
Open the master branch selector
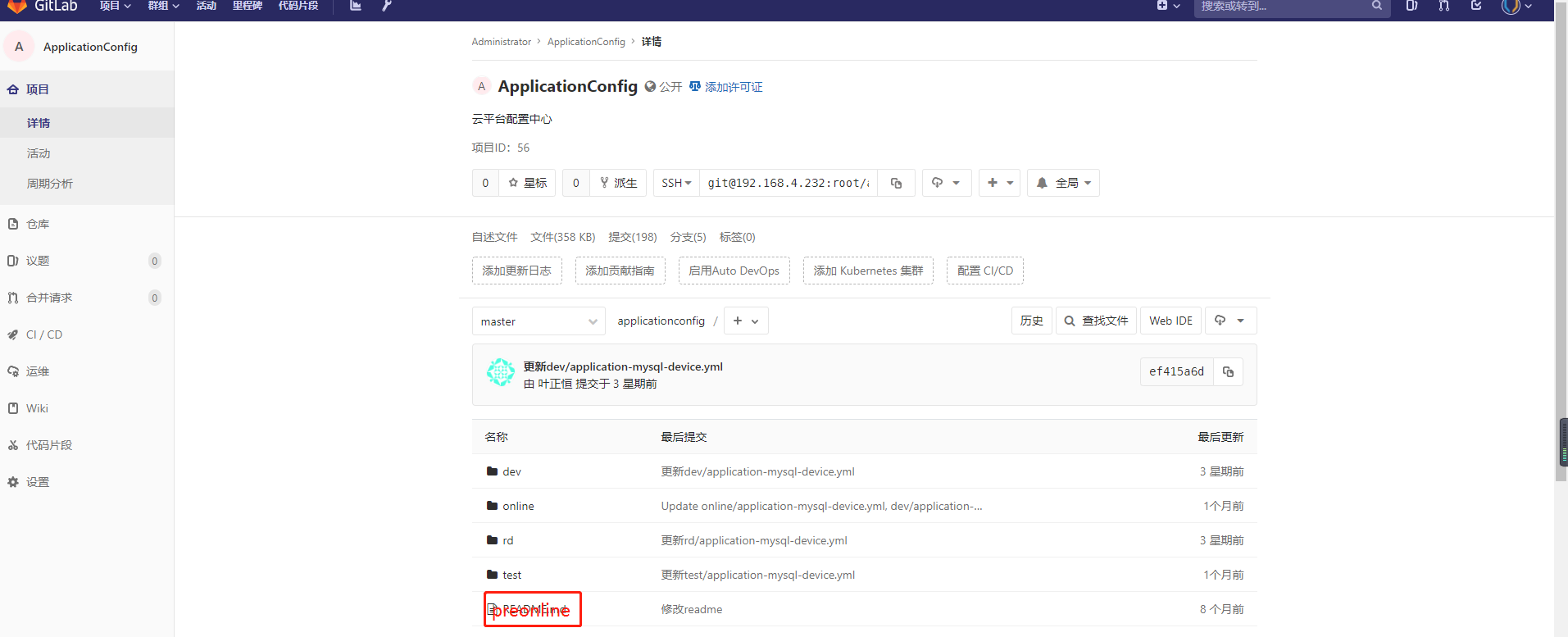(x=539, y=321)
